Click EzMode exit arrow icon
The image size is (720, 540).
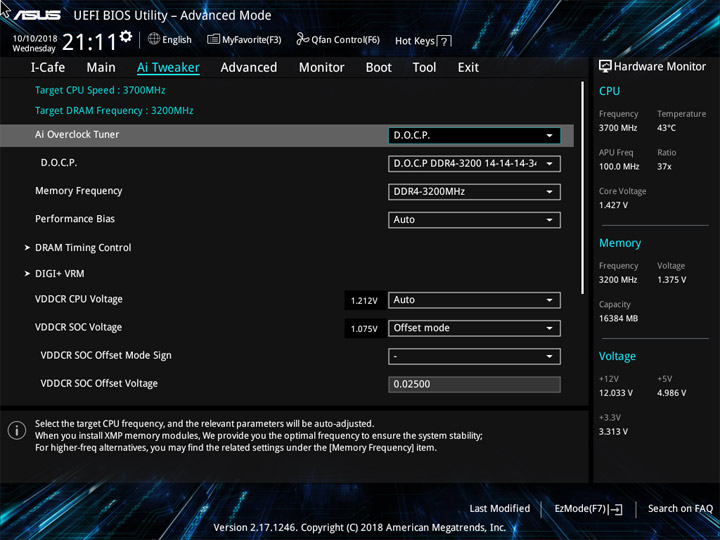(615, 509)
